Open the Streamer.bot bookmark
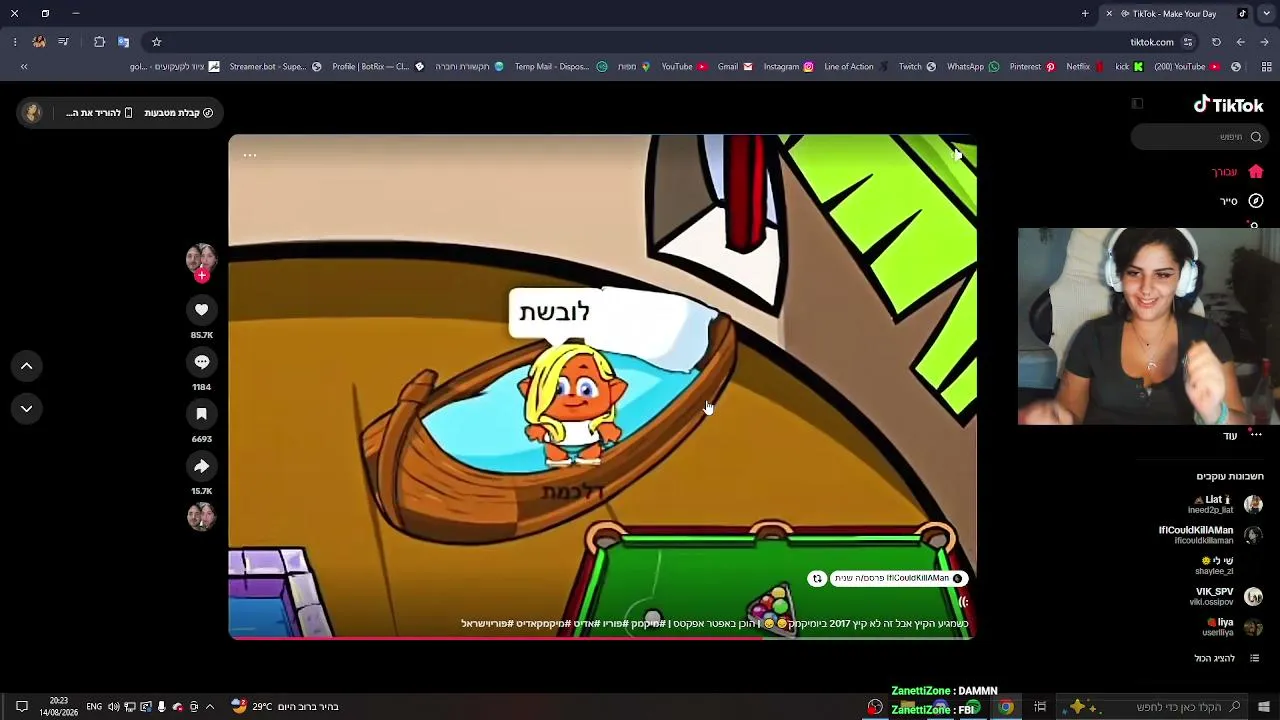Viewport: 1280px width, 720px height. click(x=275, y=67)
